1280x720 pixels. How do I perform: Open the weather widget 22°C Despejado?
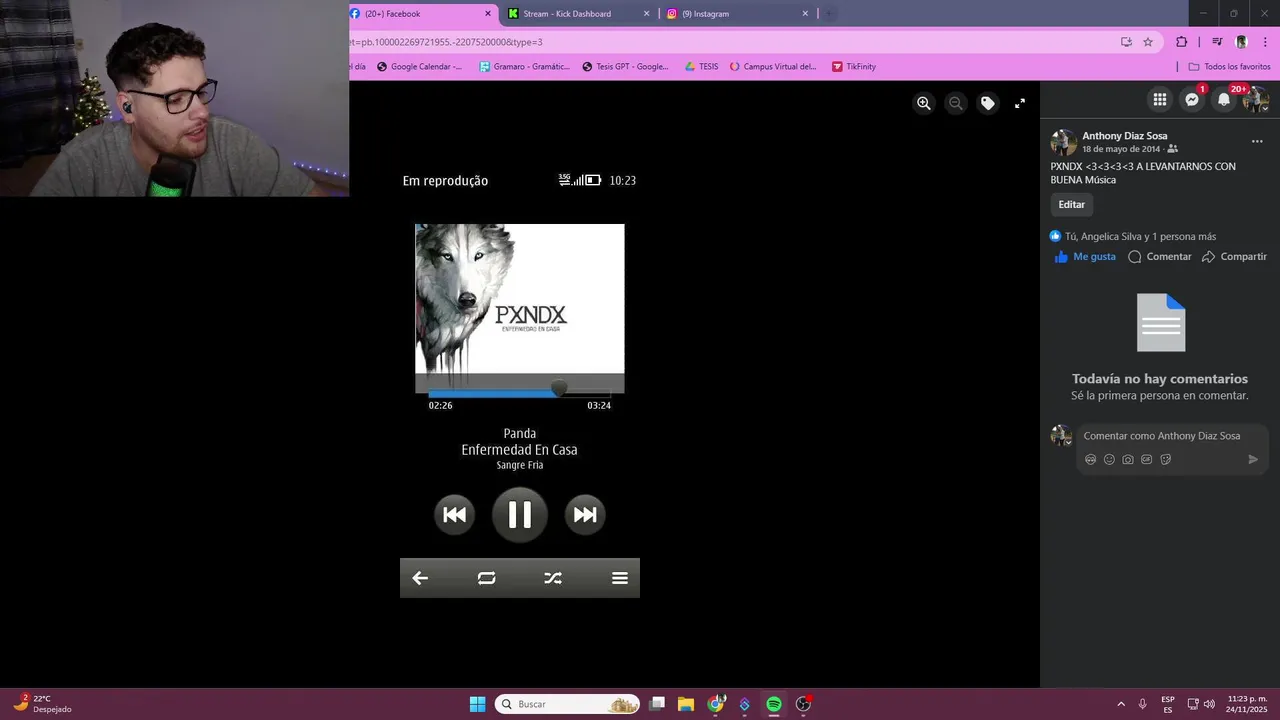pos(42,704)
